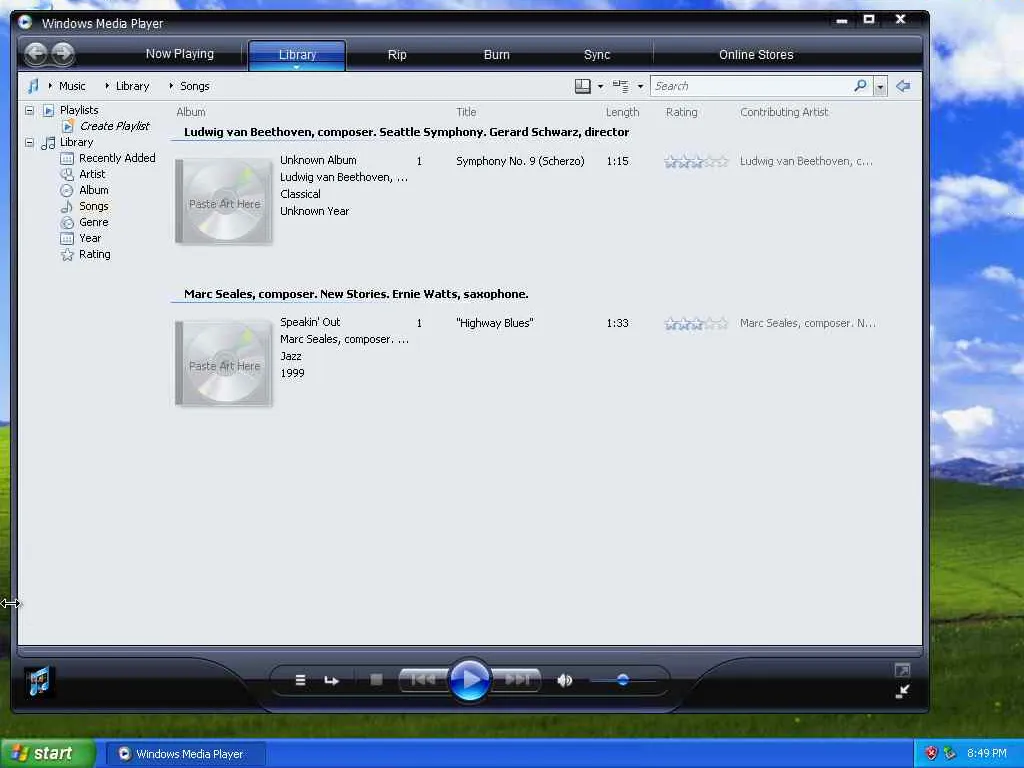Expand the Songs breadcrumb arrow
The image size is (1024, 768).
171,86
